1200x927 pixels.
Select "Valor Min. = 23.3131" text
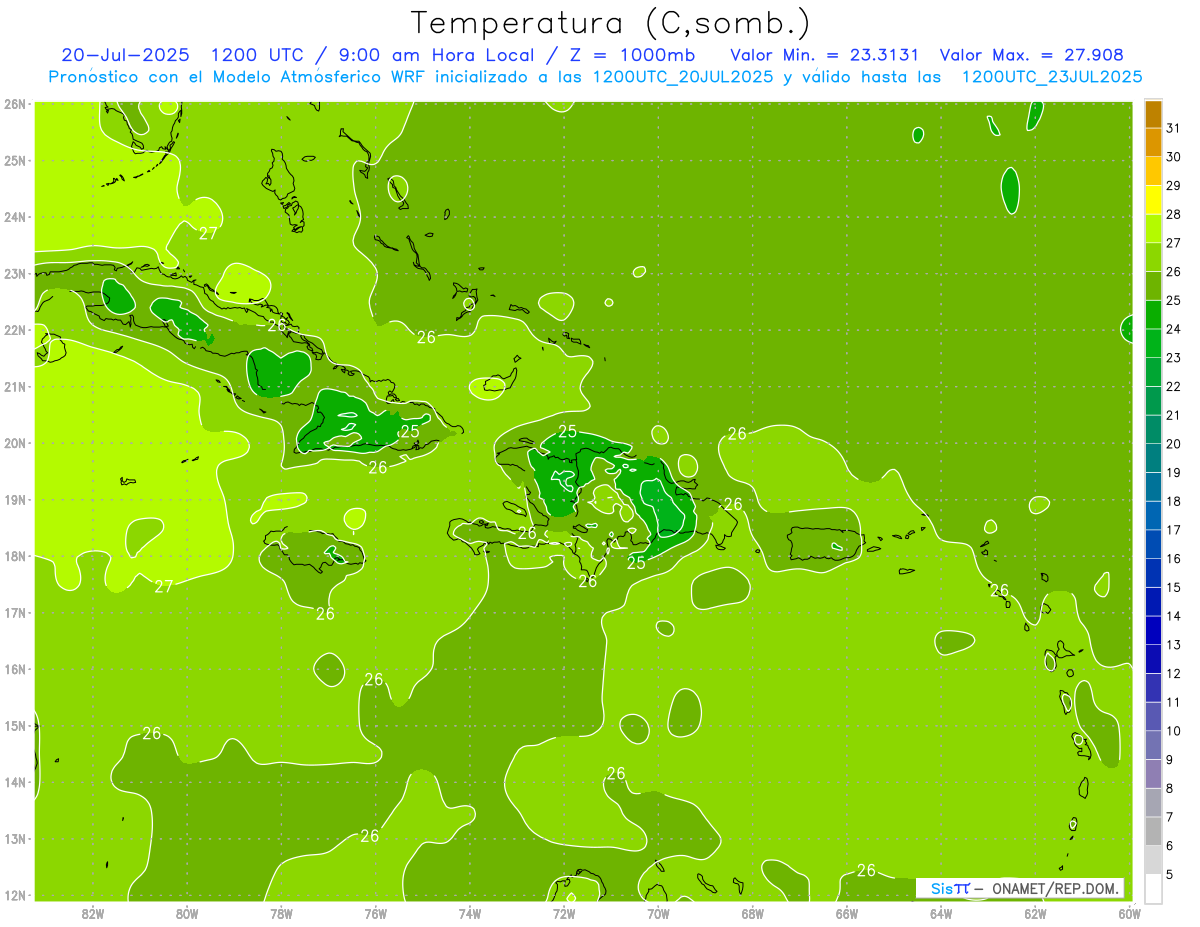click(825, 55)
